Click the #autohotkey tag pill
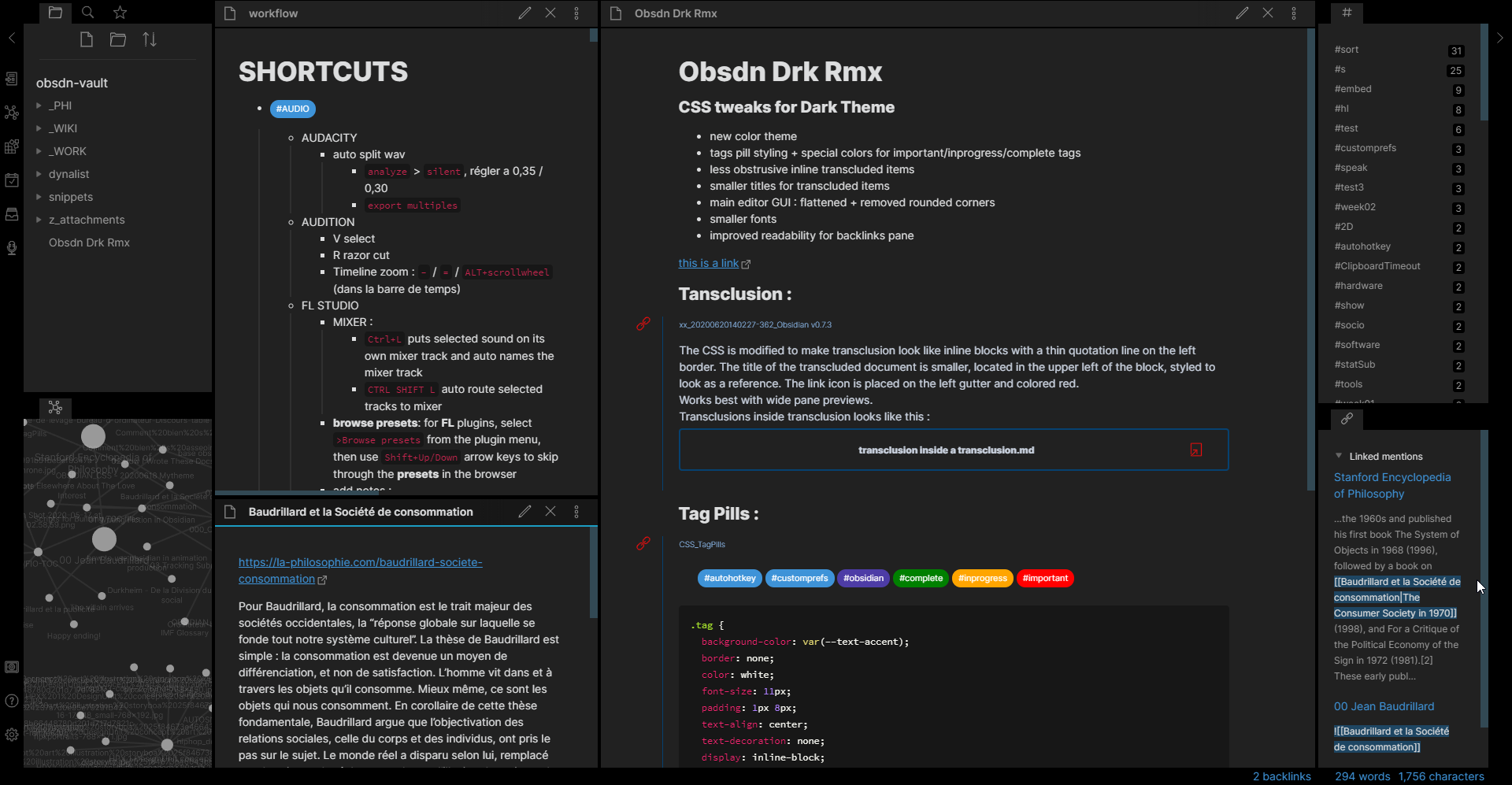 coord(729,578)
